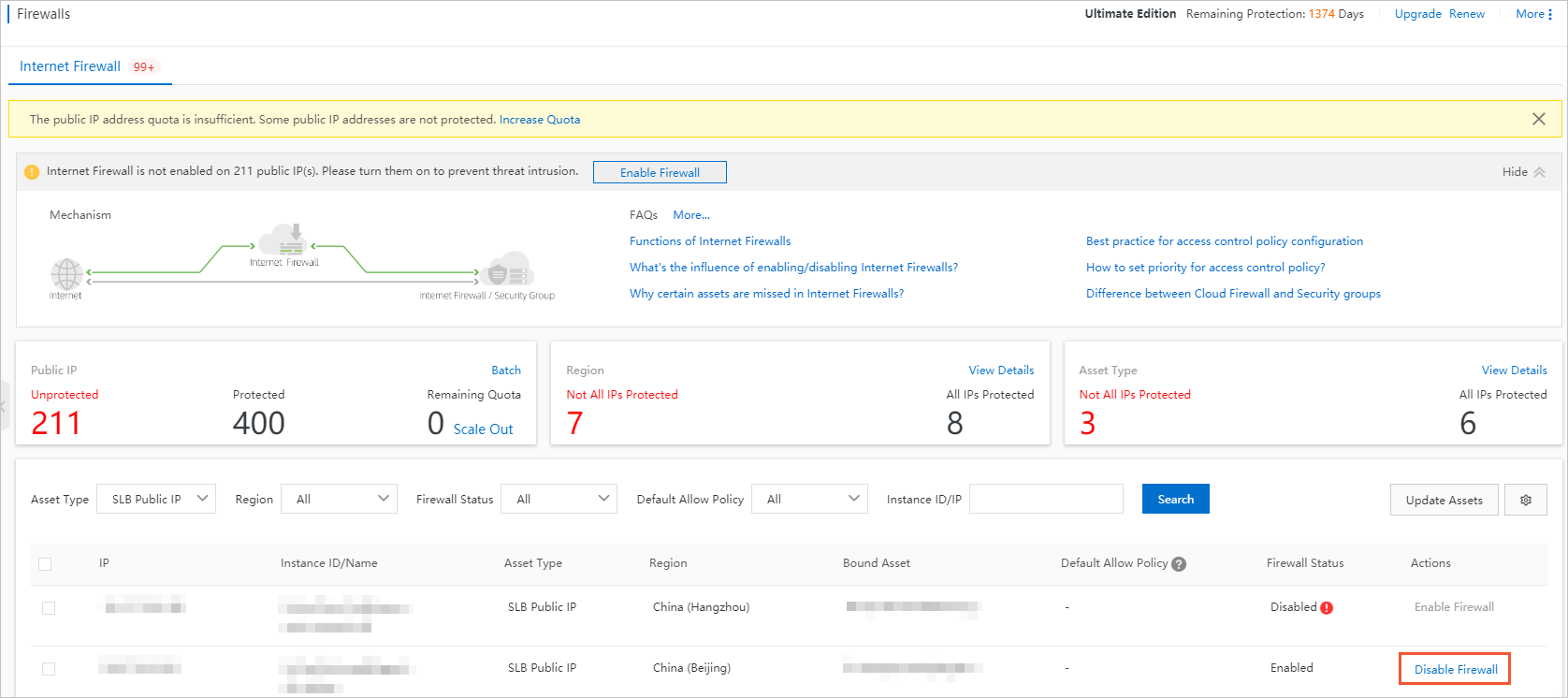
Task: Click the Upgrade link
Action: click(1417, 14)
